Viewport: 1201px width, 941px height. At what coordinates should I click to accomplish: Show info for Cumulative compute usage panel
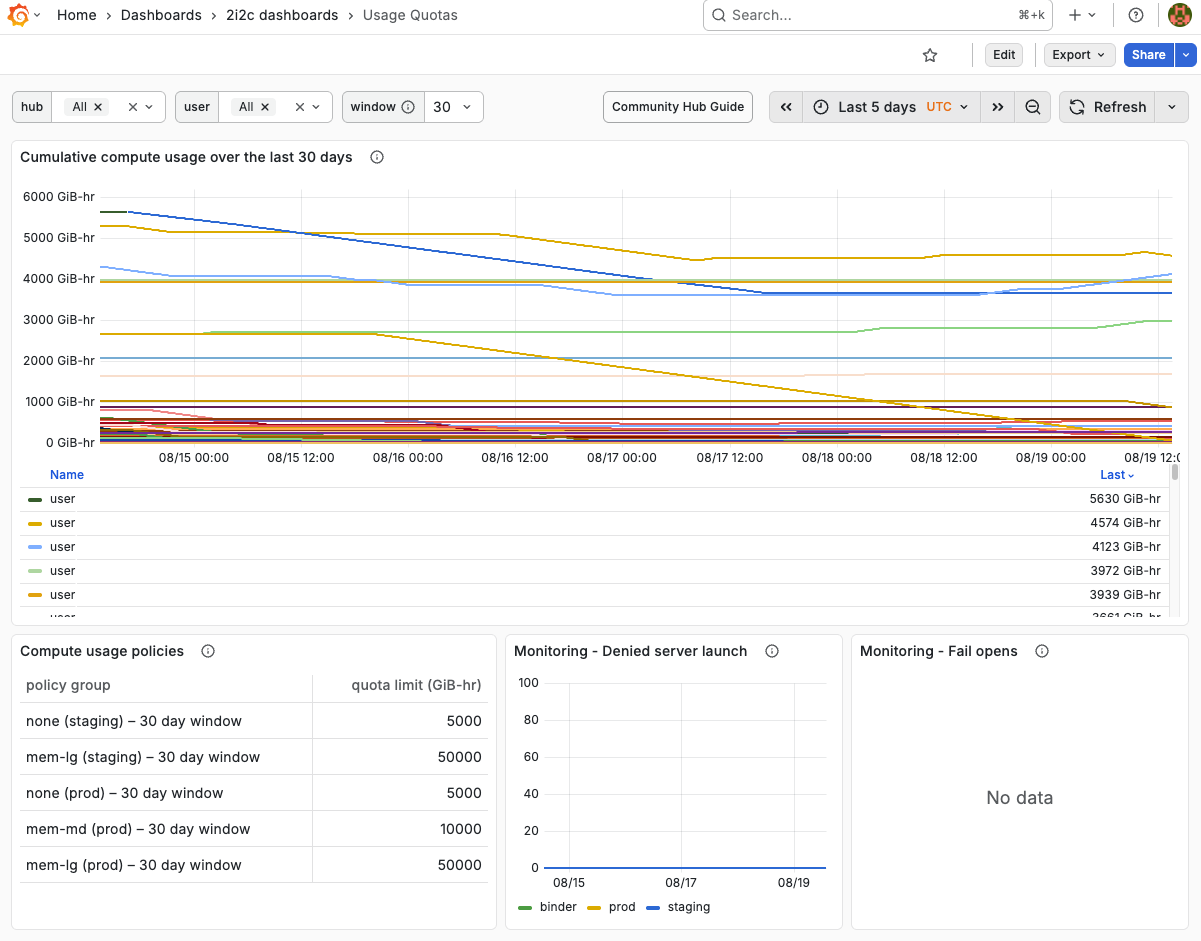click(377, 157)
